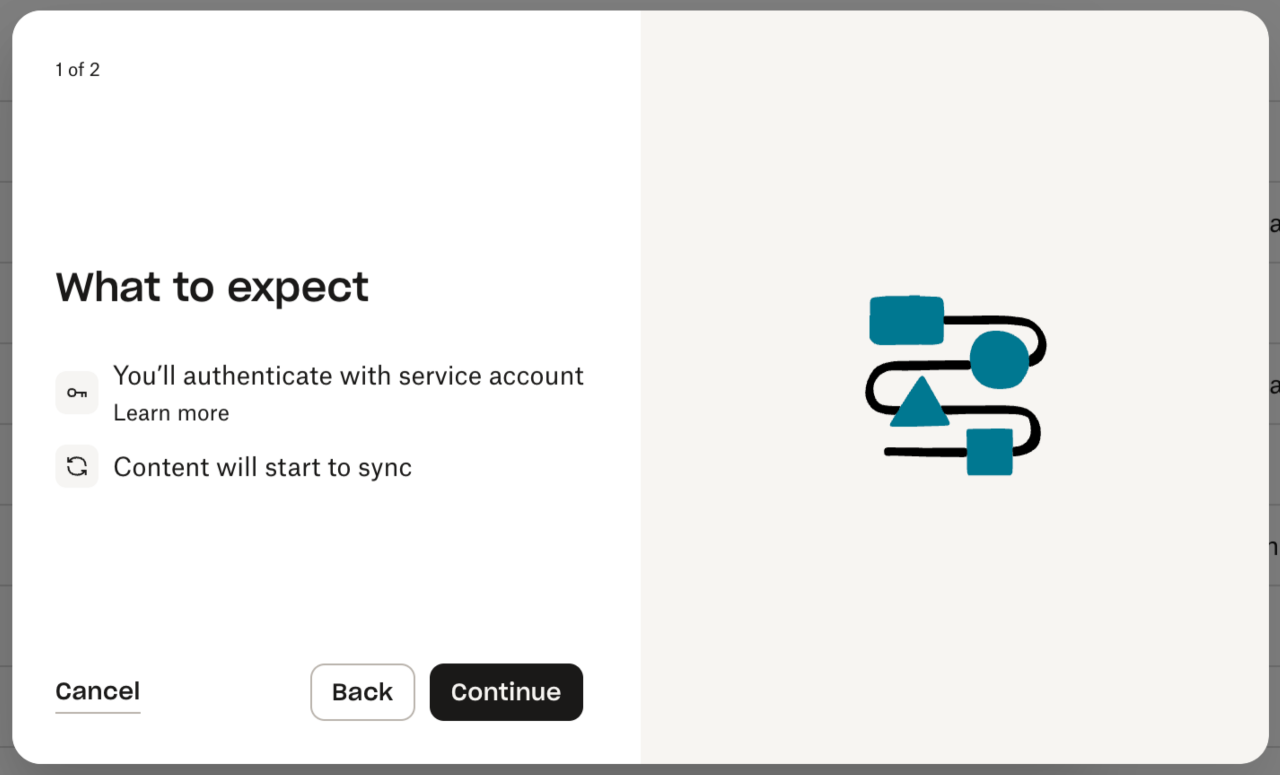1280x775 pixels.
Task: Select the teal rounded rectangle in the illustration
Action: click(x=906, y=320)
